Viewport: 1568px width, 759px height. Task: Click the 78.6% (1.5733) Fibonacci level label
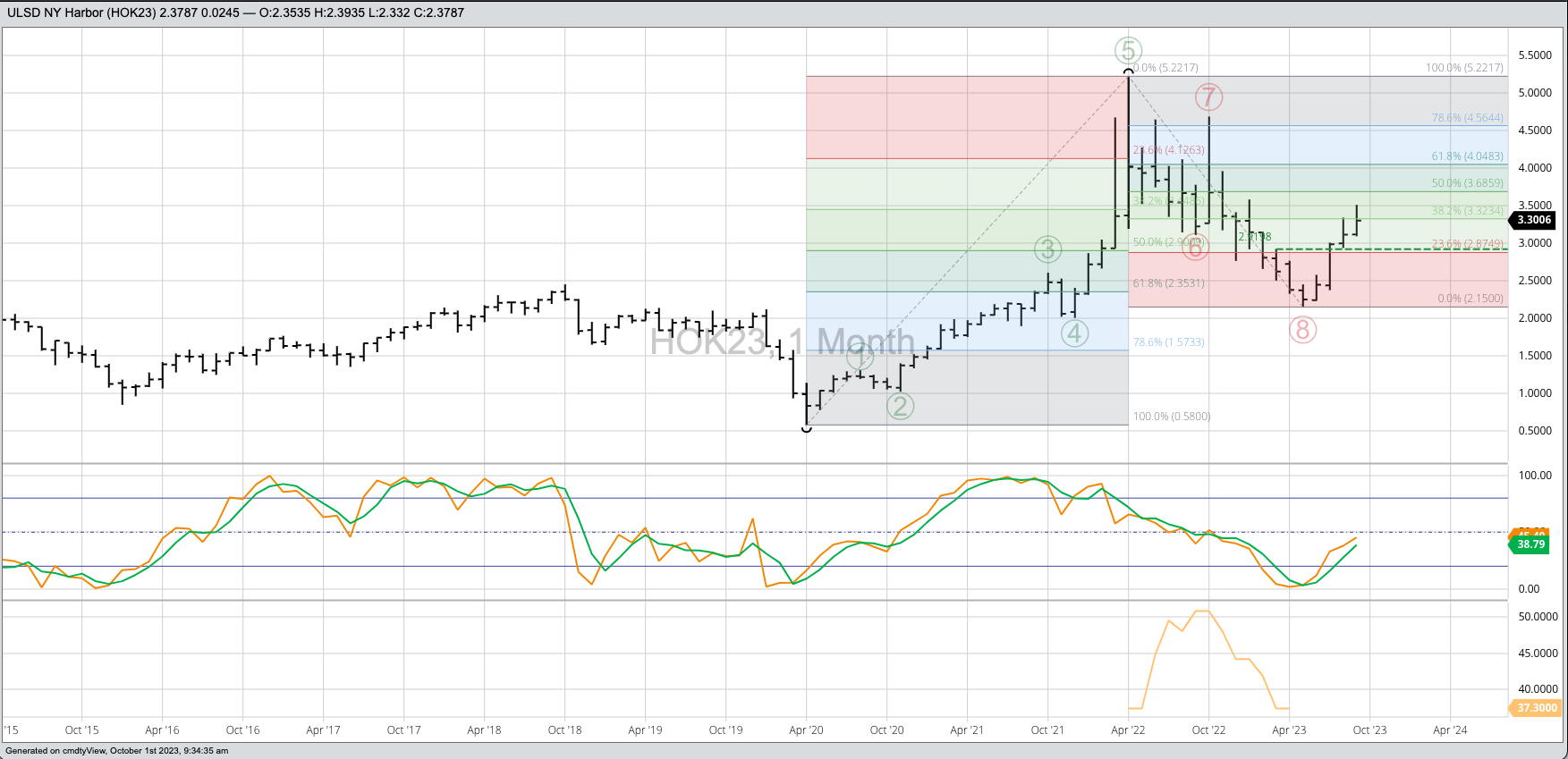[1168, 342]
